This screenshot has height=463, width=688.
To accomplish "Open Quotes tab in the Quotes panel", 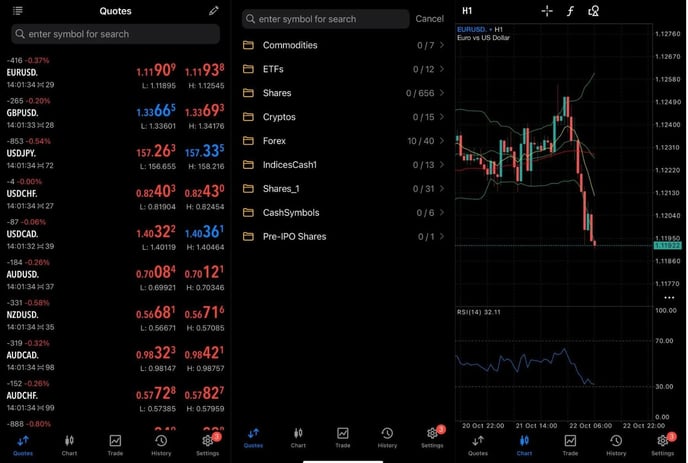I will point(23,445).
